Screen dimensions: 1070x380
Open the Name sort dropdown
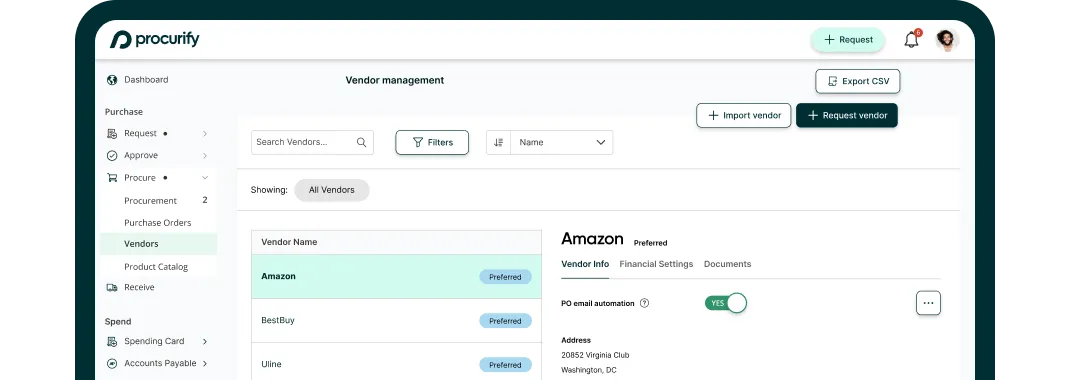tap(562, 143)
